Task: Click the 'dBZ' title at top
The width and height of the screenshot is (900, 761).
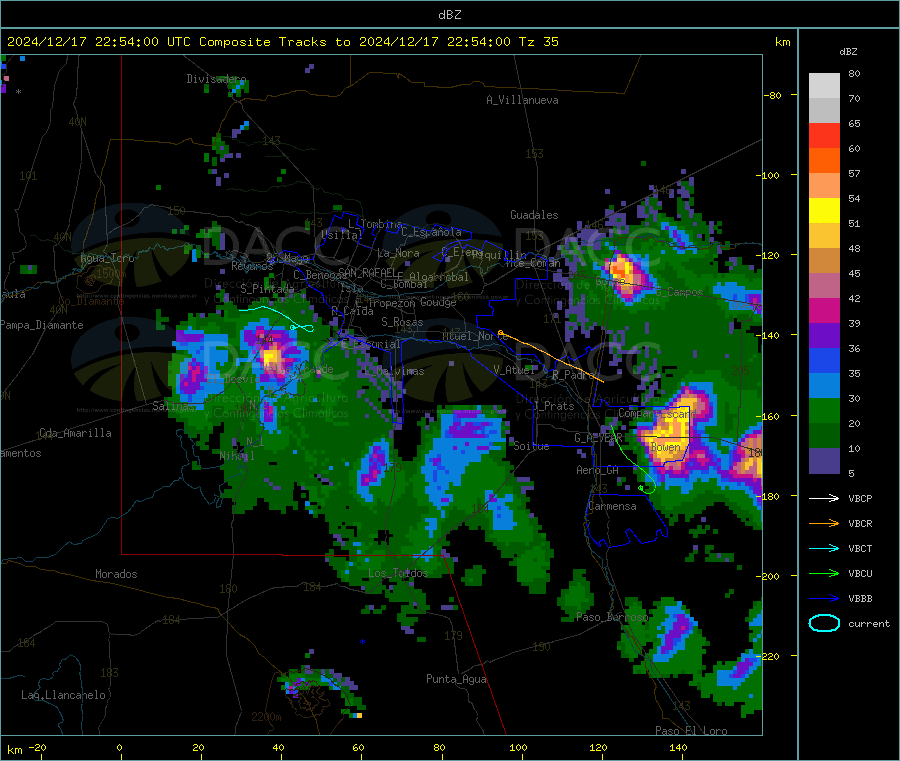Action: (449, 15)
